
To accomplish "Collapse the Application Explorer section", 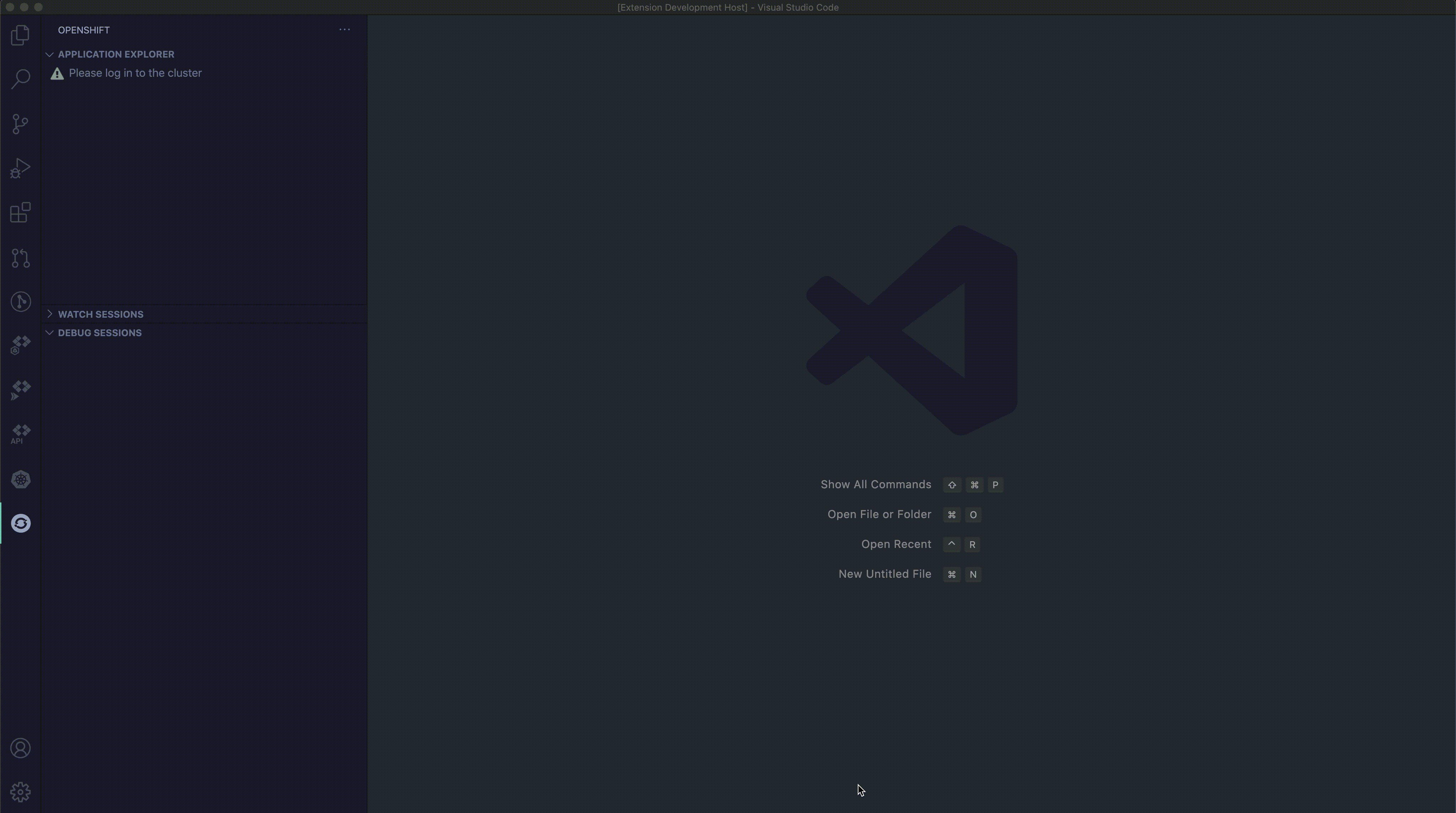I will [115, 54].
